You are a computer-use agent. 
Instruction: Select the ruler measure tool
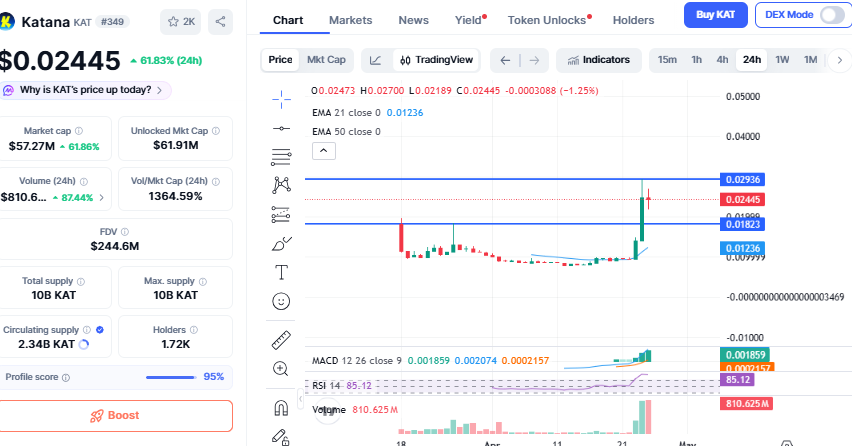(281, 340)
